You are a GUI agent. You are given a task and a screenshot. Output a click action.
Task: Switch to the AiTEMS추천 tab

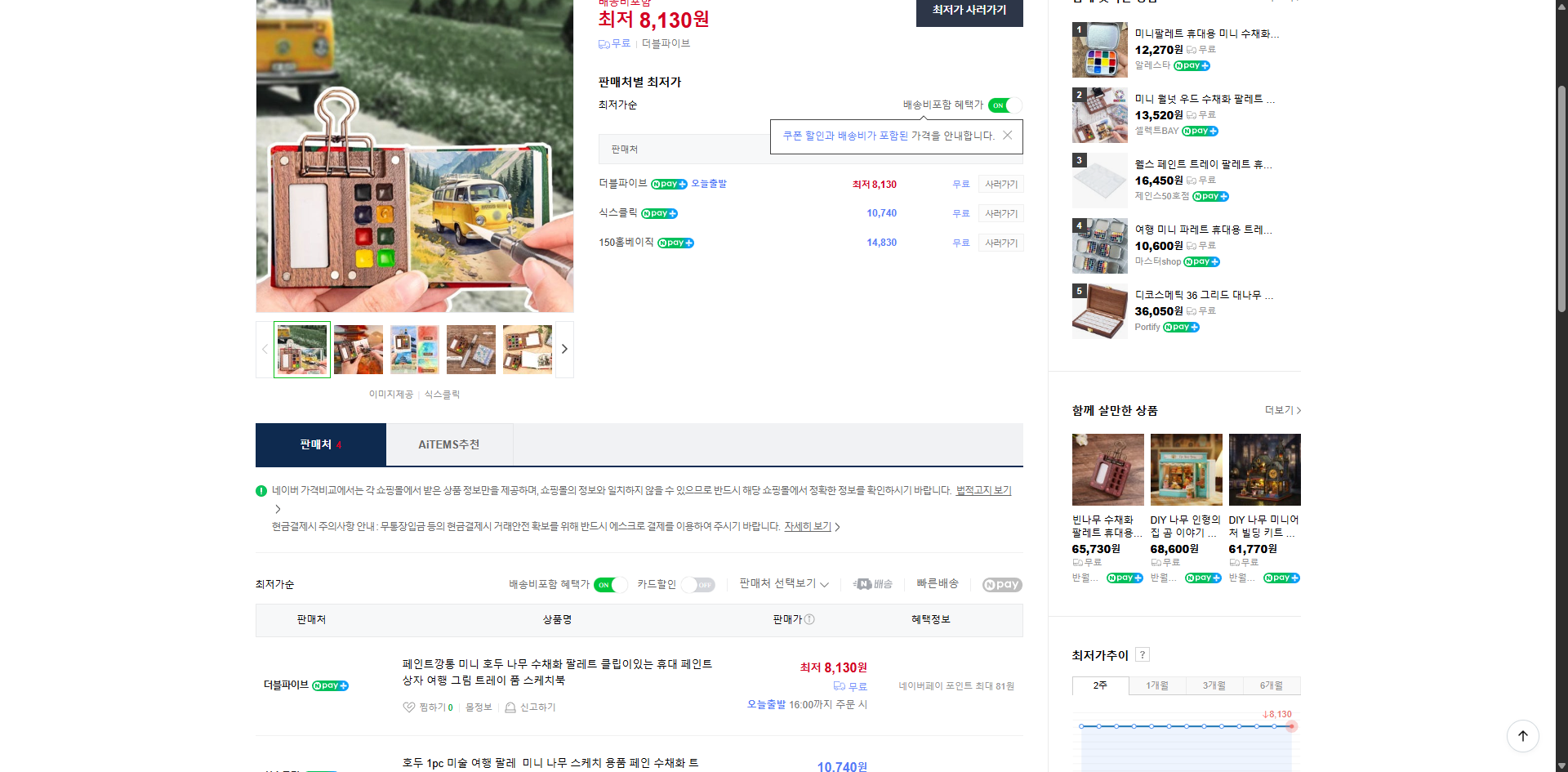pos(449,444)
